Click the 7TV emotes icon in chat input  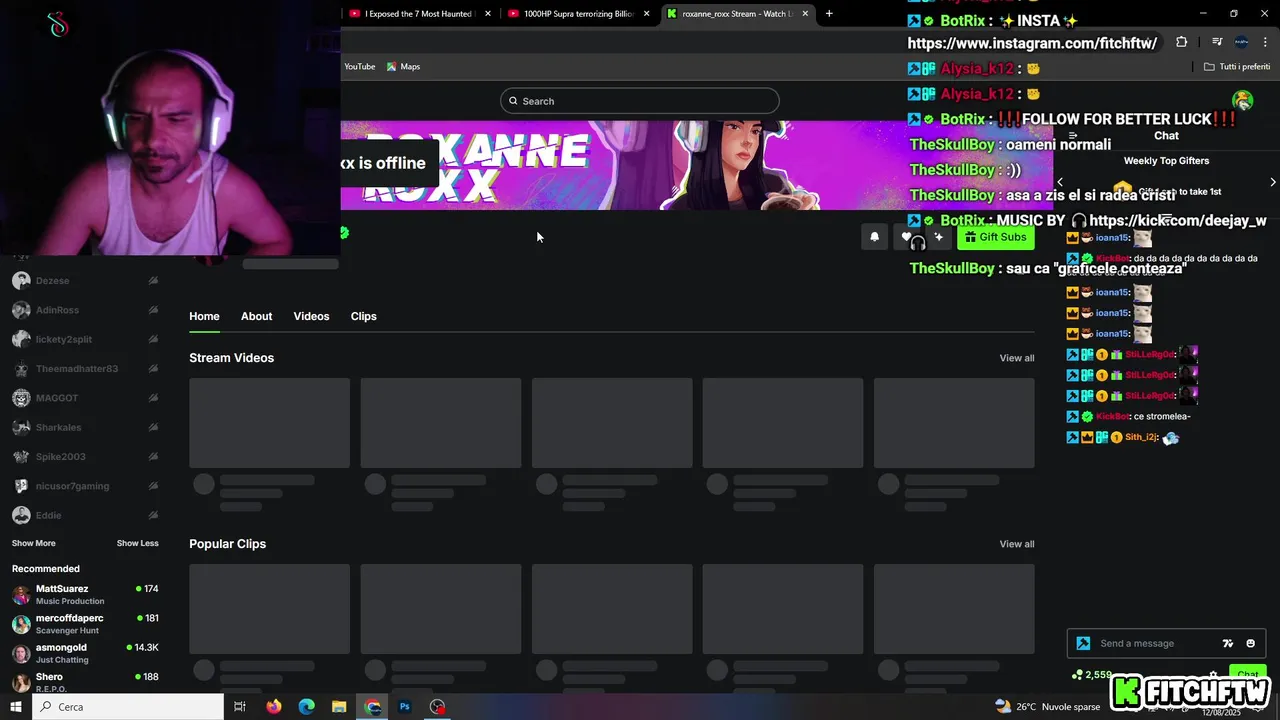[1228, 643]
